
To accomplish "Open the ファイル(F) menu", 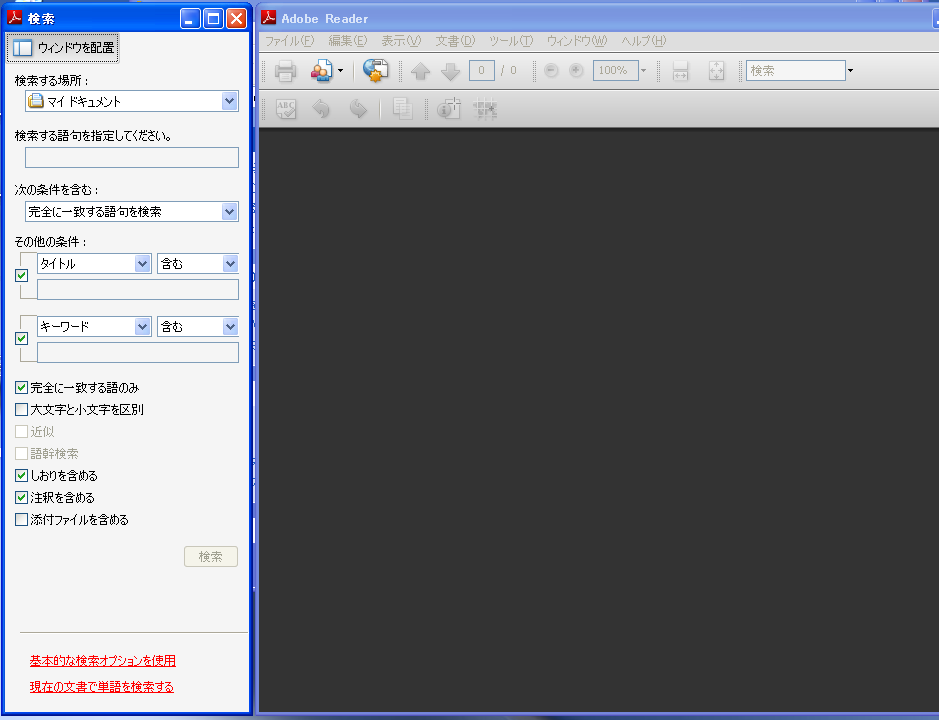I will tap(290, 41).
